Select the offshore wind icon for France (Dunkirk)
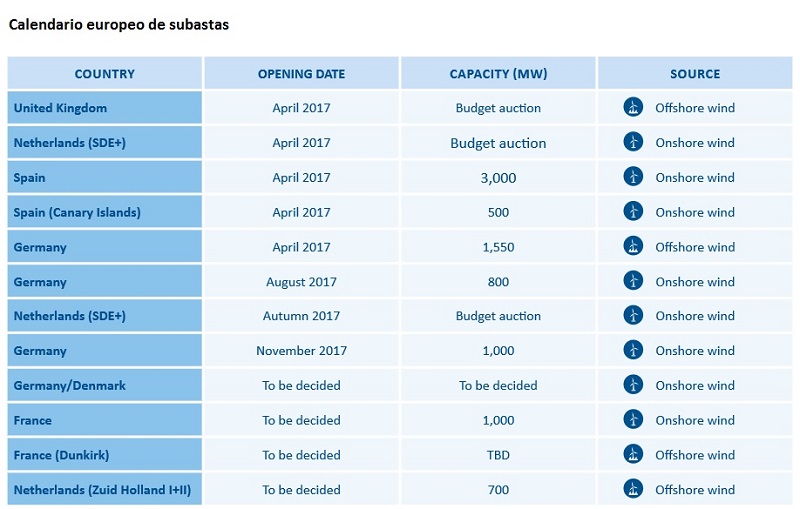Image resolution: width=800 pixels, height=509 pixels. pyautogui.click(x=632, y=455)
